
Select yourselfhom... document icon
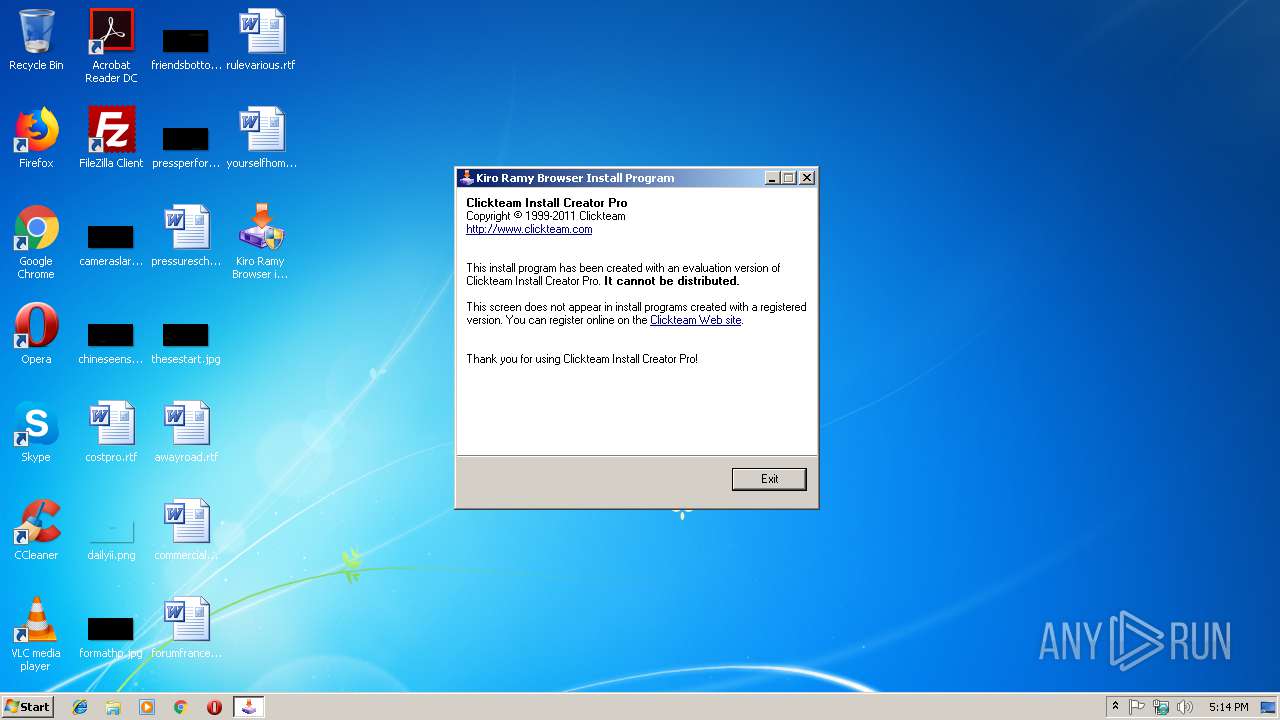pyautogui.click(x=261, y=138)
